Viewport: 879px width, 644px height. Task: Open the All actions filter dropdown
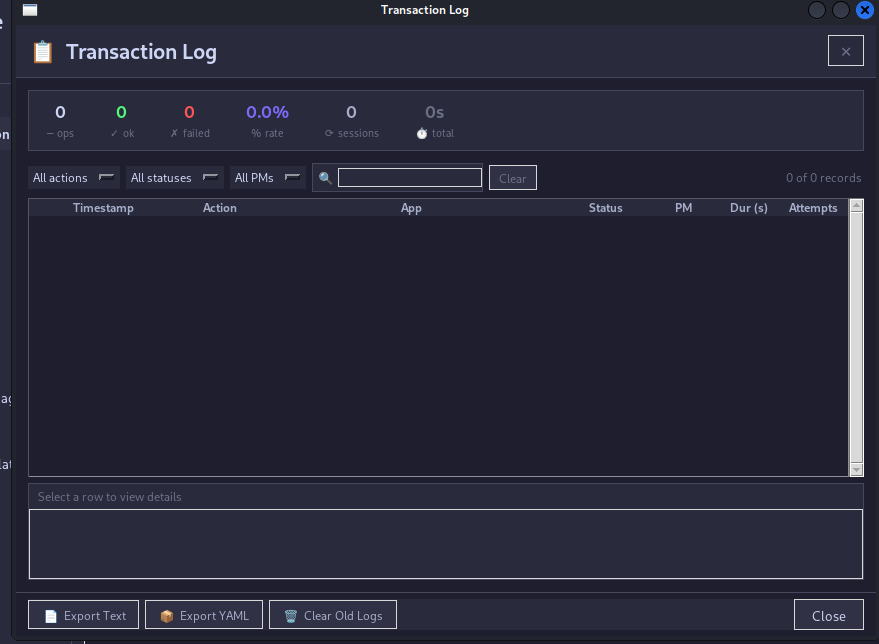[72, 177]
